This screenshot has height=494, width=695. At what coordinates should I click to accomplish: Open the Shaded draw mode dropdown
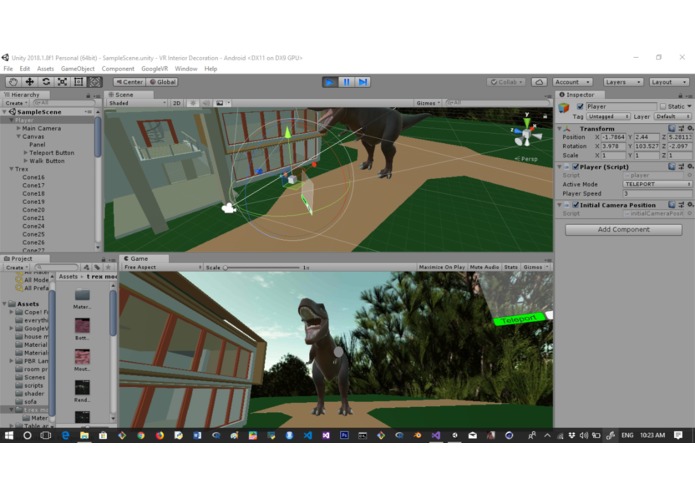point(137,103)
